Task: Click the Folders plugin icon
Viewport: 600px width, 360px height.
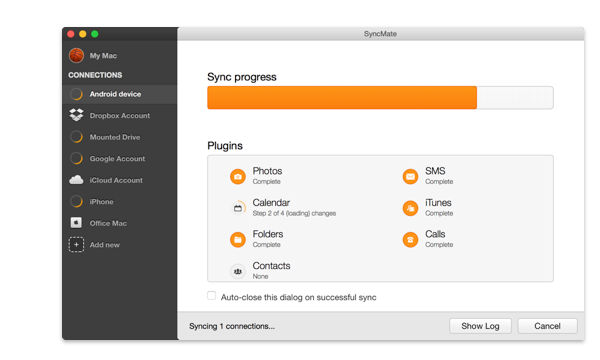Action: (x=238, y=239)
